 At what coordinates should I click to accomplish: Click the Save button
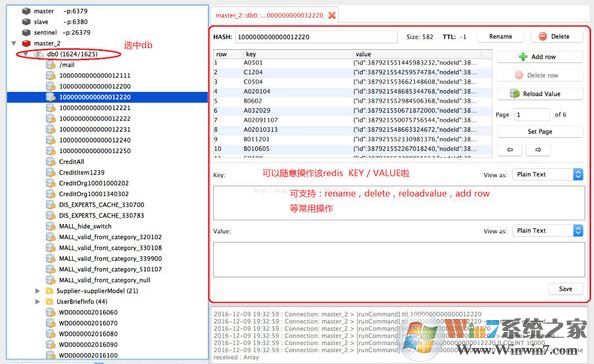point(566,289)
